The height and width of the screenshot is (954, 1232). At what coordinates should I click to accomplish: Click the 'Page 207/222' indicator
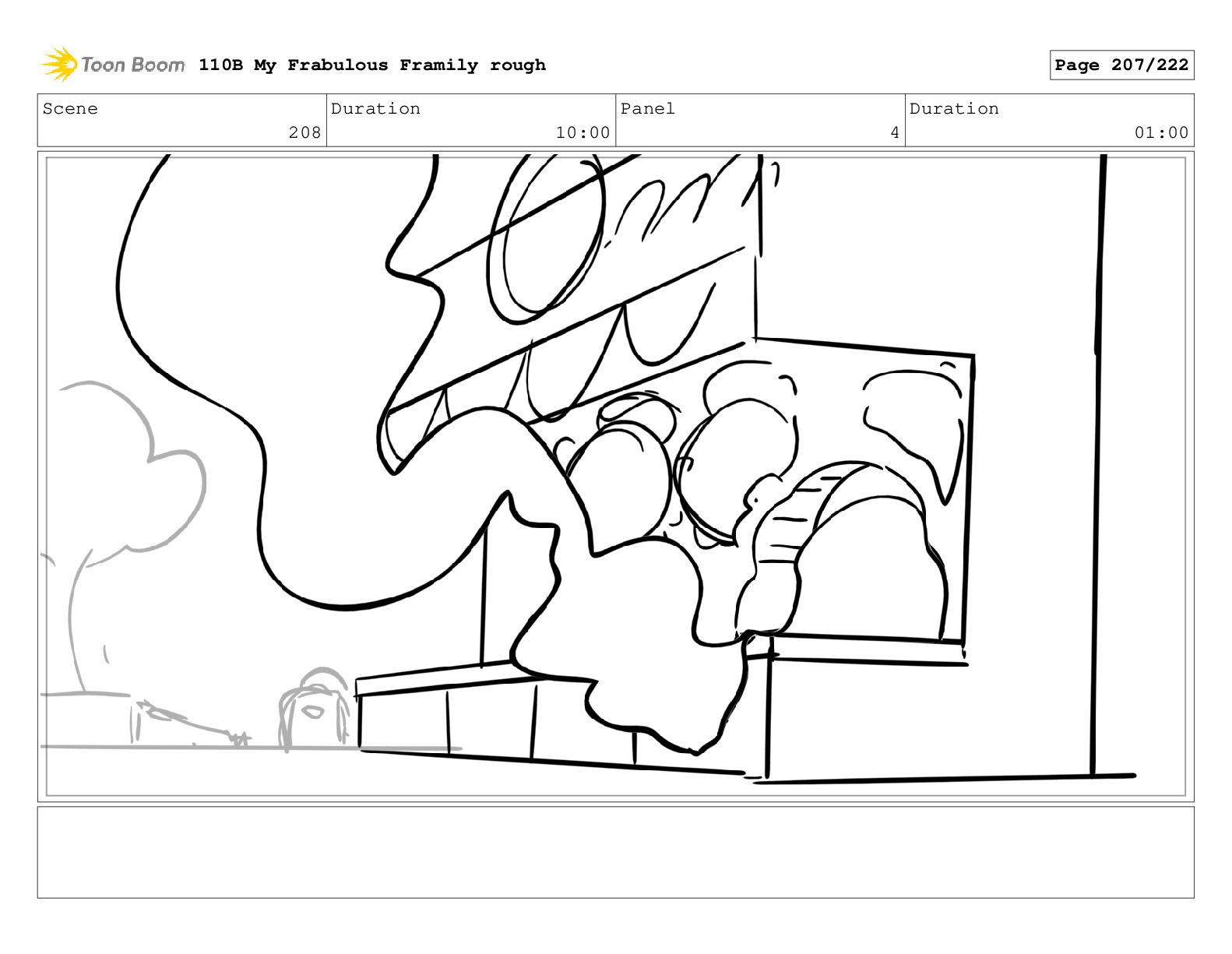(1121, 65)
